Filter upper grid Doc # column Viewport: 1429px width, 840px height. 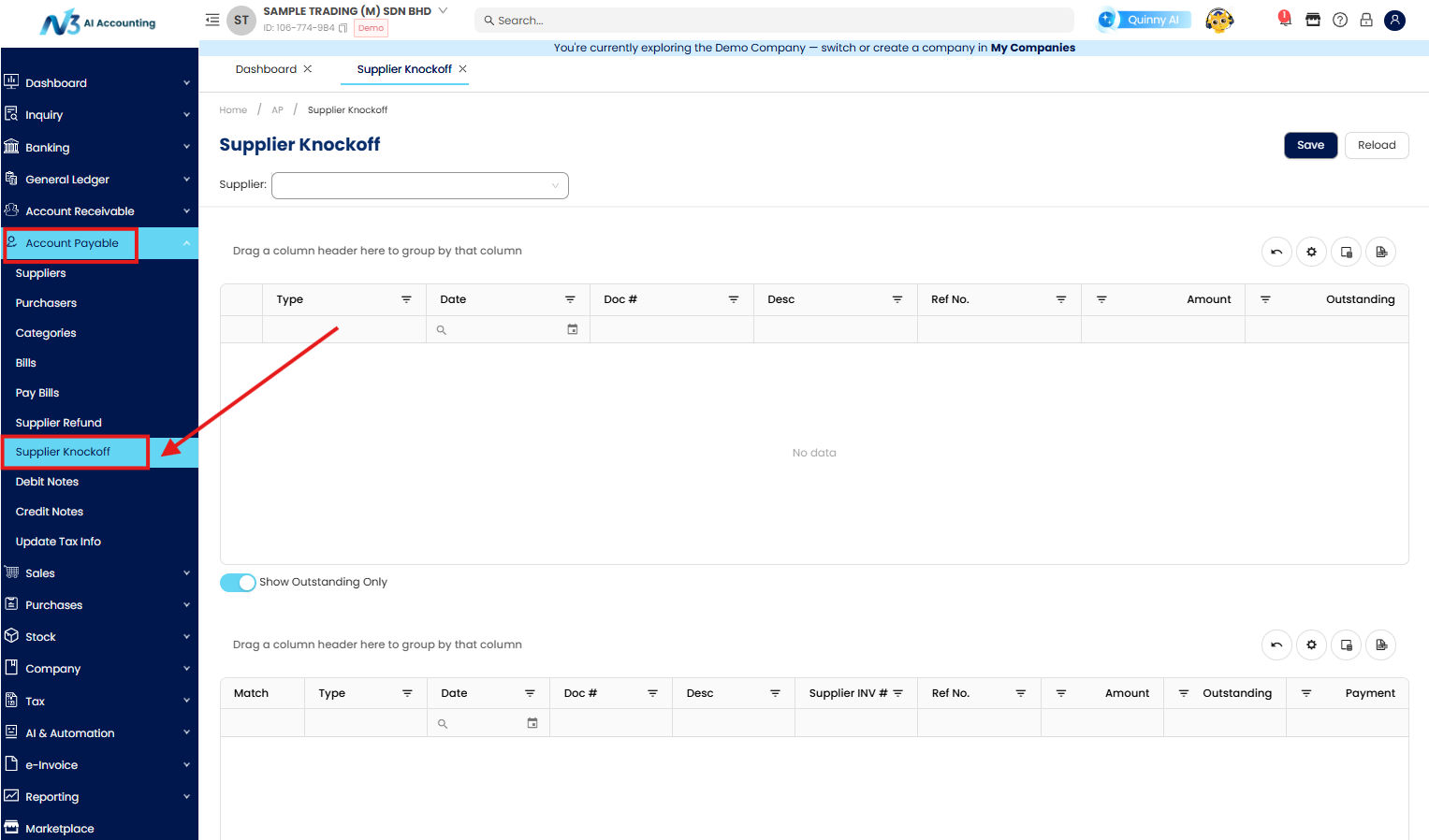pyautogui.click(x=734, y=299)
